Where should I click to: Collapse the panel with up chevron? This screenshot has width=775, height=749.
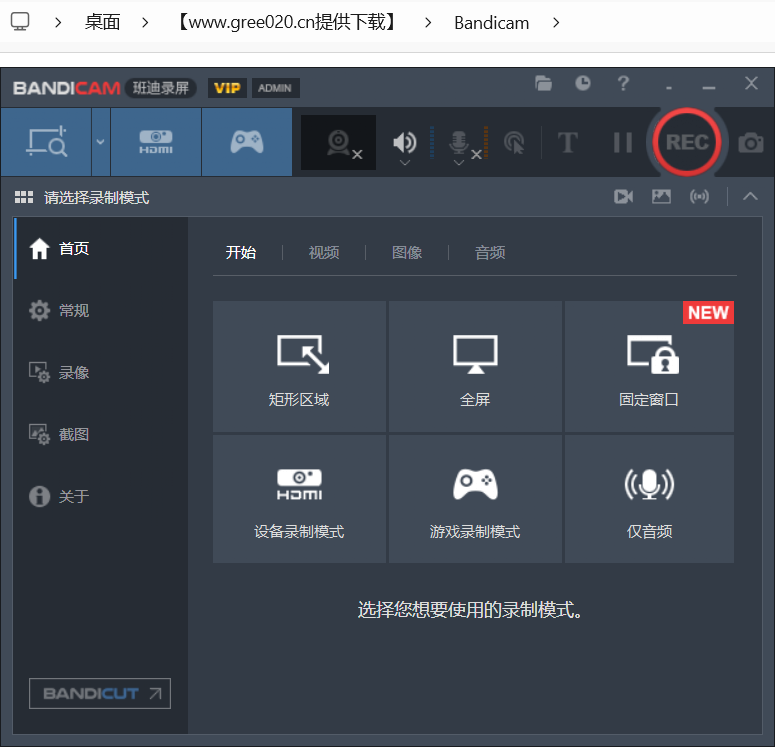pyautogui.click(x=750, y=197)
